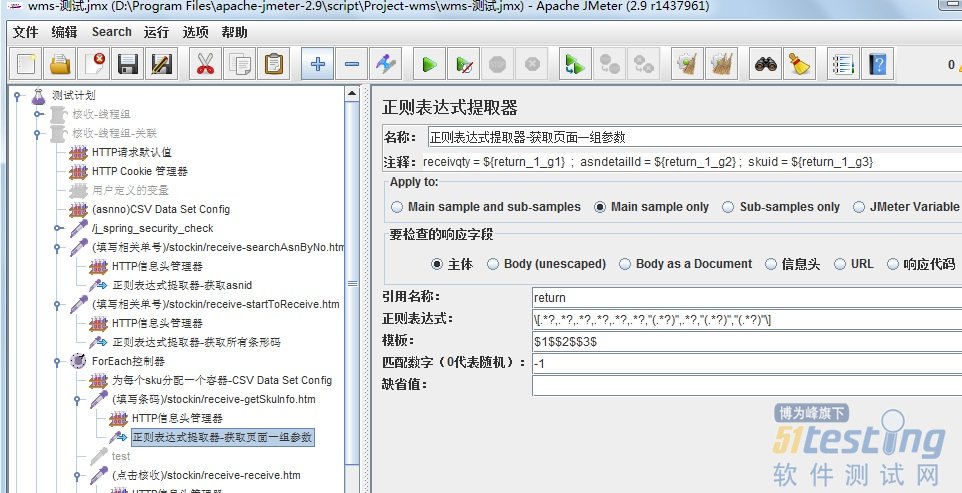This screenshot has height=493, width=962.
Task: Select Main sample only radio
Action: 600,207
